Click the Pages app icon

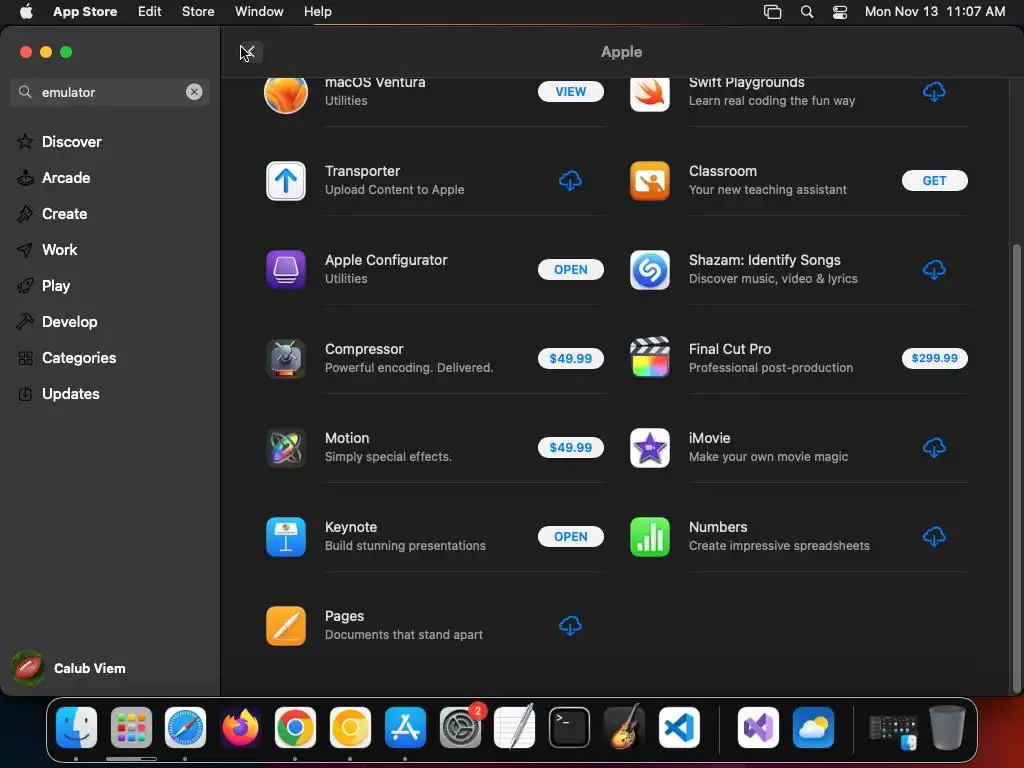coord(285,626)
